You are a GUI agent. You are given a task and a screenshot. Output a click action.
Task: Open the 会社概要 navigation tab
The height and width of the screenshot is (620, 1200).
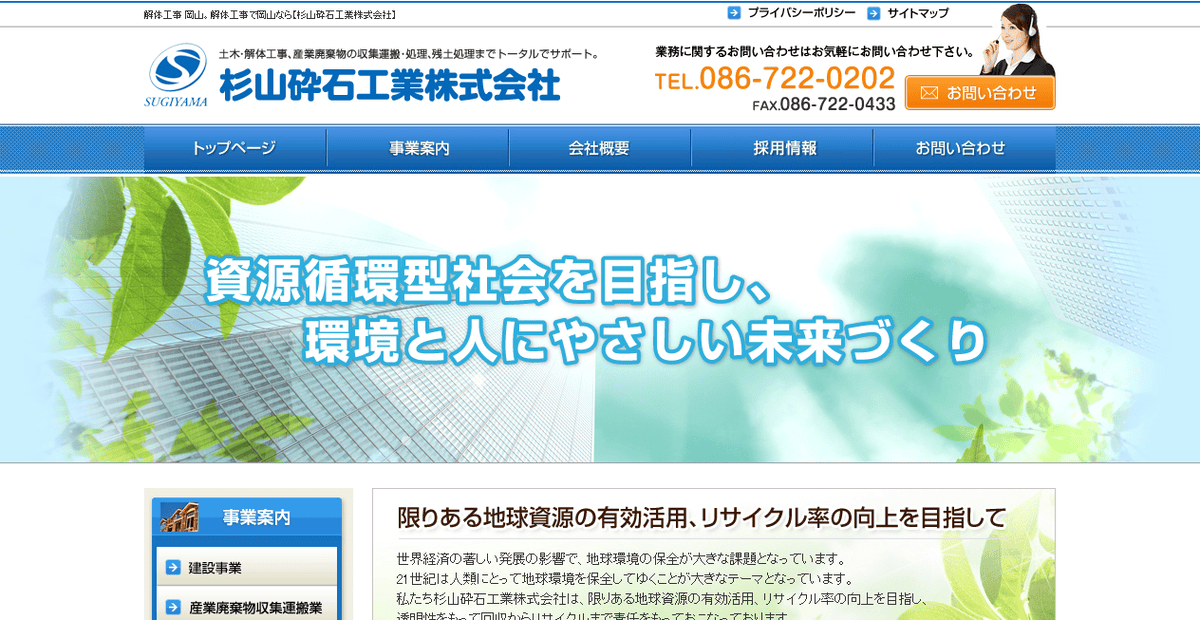pos(600,147)
